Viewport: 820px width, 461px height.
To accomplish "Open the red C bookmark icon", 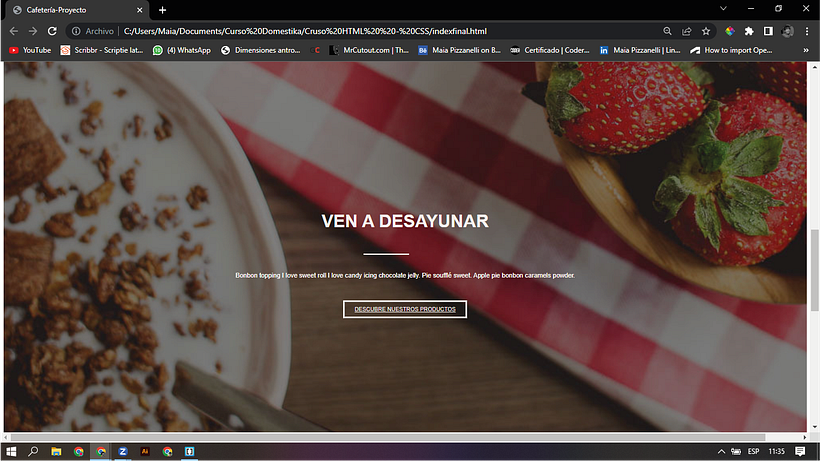I will 315,50.
